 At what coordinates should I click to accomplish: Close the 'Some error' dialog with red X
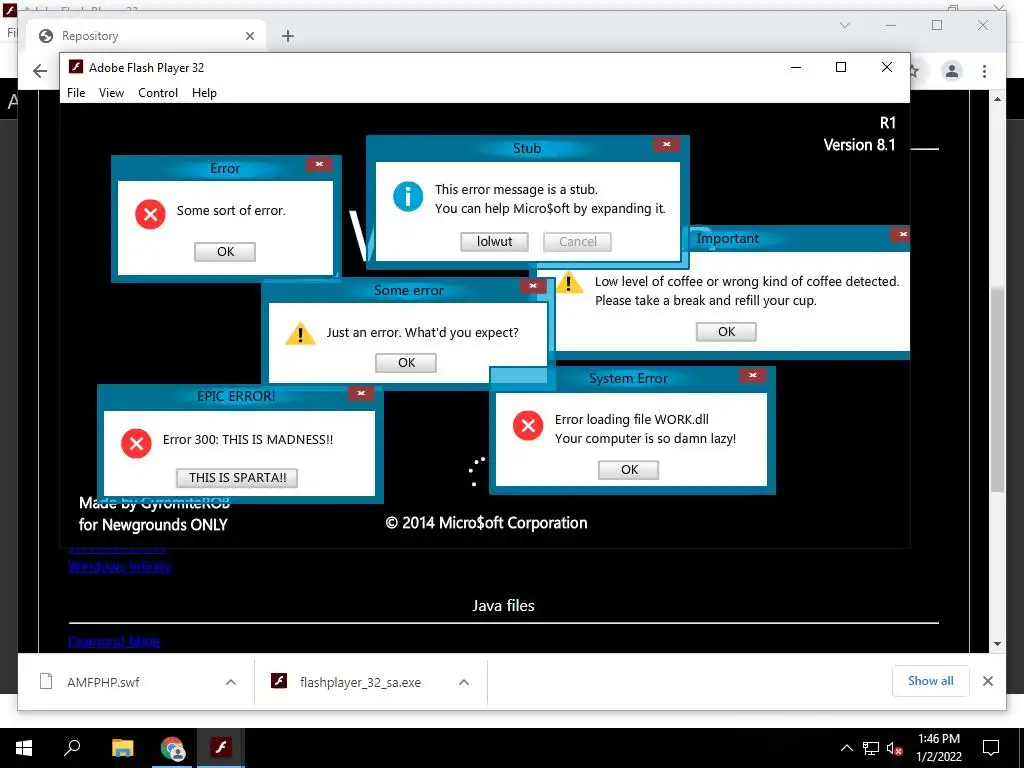coord(533,286)
